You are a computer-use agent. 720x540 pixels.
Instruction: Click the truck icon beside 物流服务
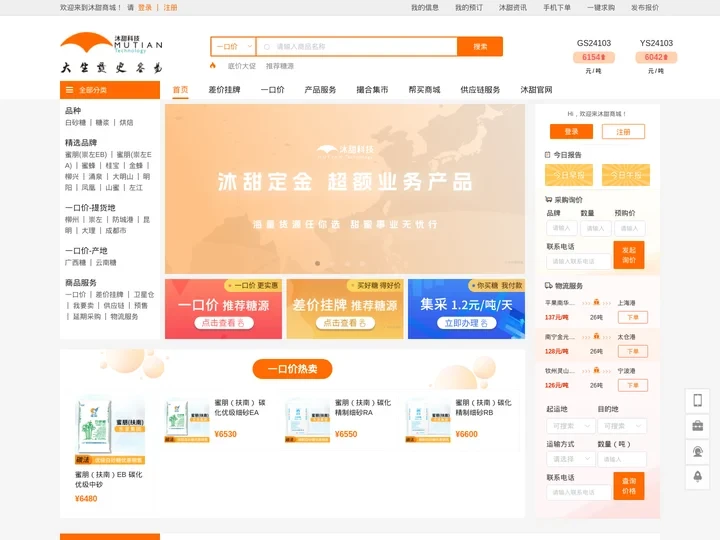[x=548, y=286]
